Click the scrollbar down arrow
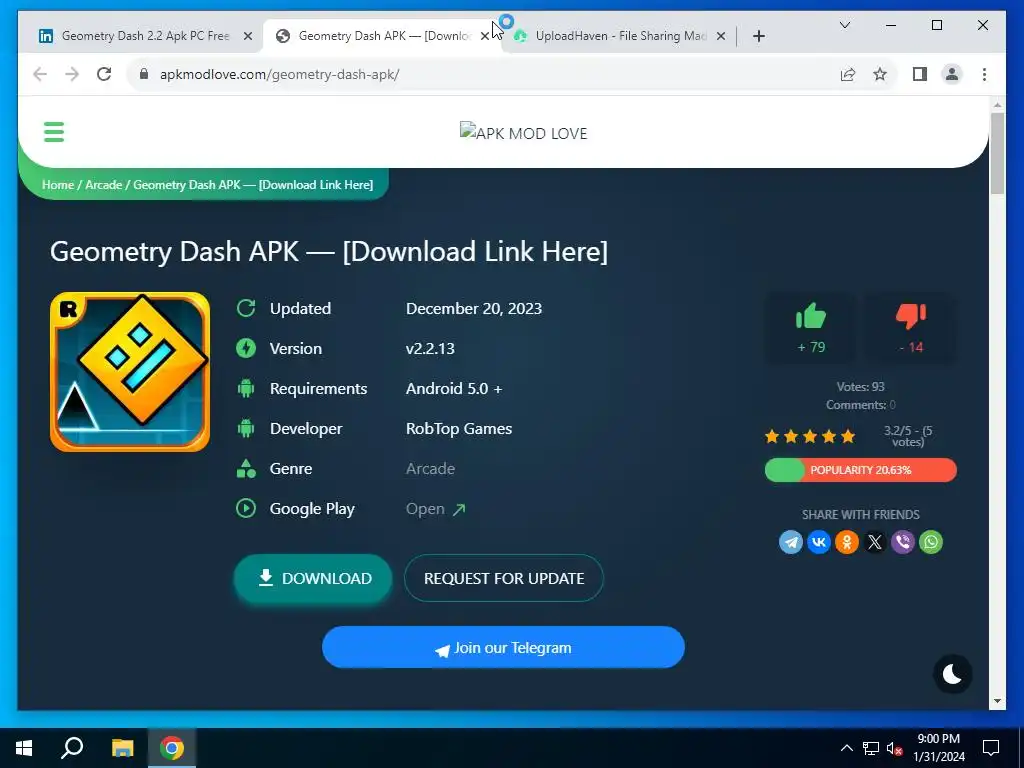Image resolution: width=1024 pixels, height=768 pixels. (997, 701)
